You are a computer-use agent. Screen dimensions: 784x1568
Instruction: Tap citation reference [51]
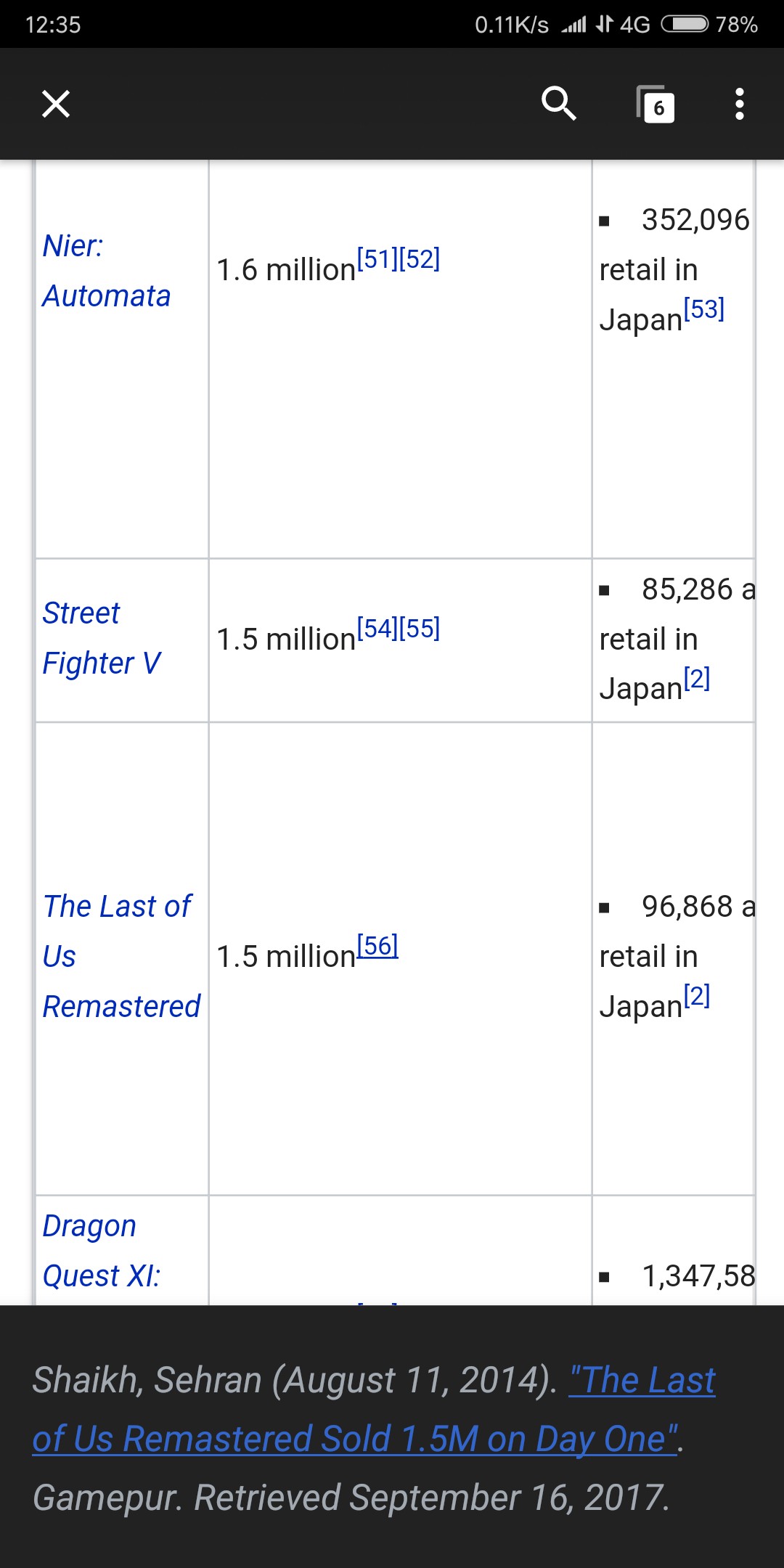[377, 259]
